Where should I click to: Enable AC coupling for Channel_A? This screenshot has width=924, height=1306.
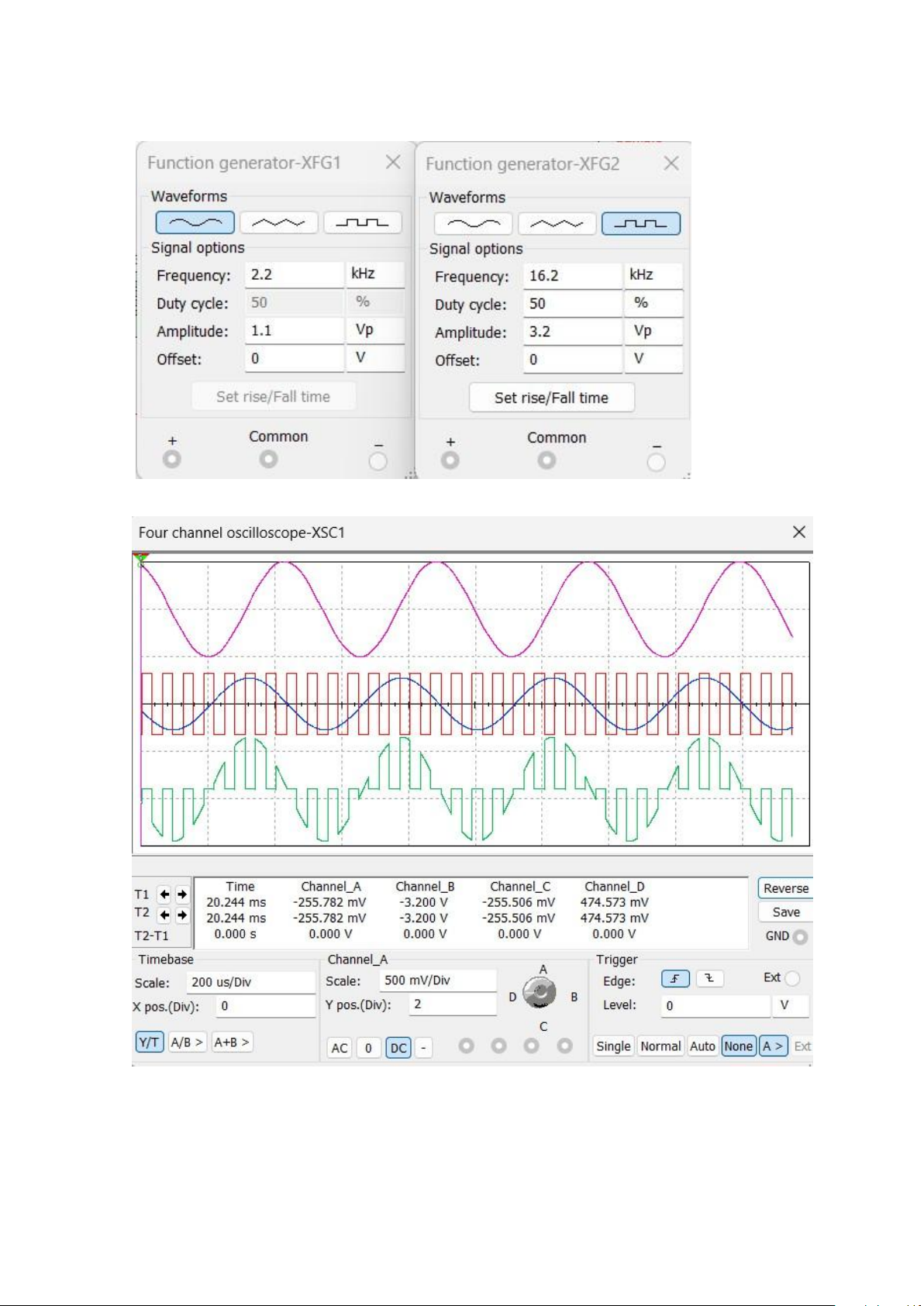pyautogui.click(x=340, y=1048)
